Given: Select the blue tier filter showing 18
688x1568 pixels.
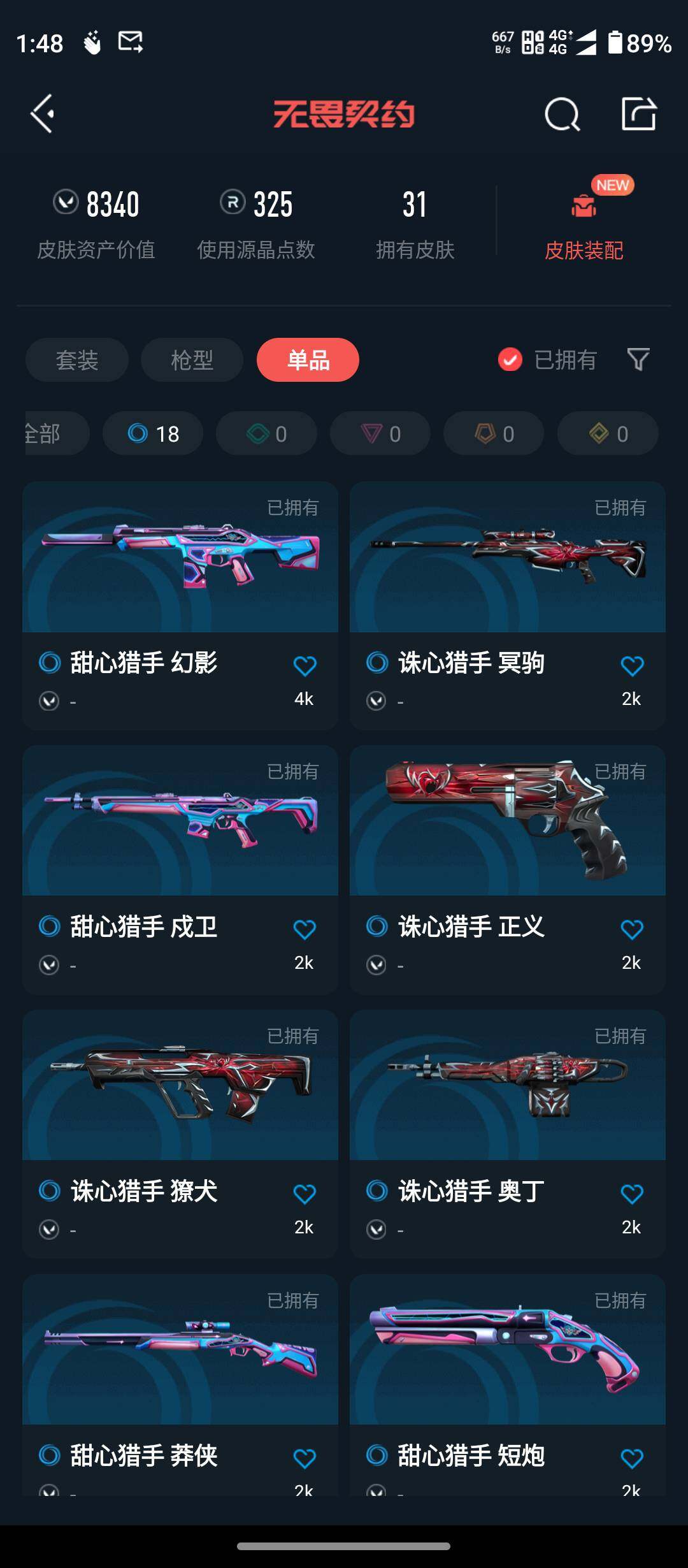Looking at the screenshot, I should point(153,433).
